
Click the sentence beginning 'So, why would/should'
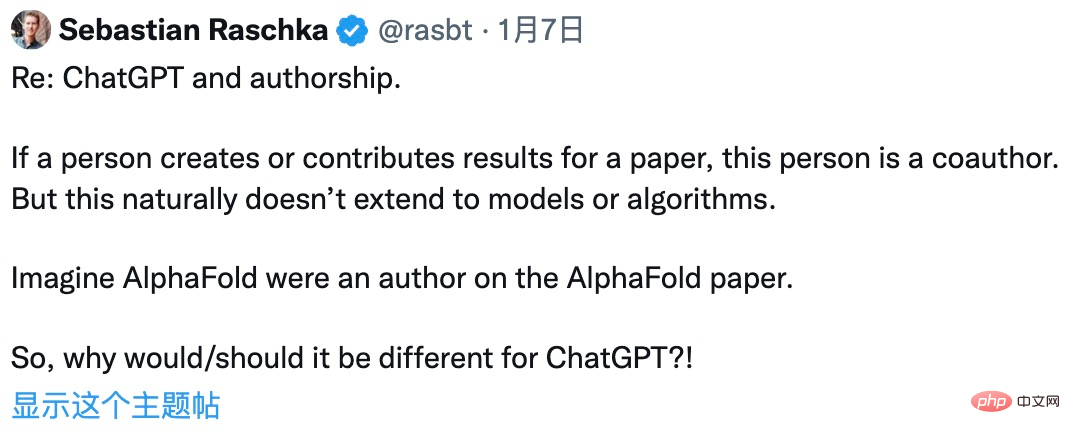click(x=352, y=360)
